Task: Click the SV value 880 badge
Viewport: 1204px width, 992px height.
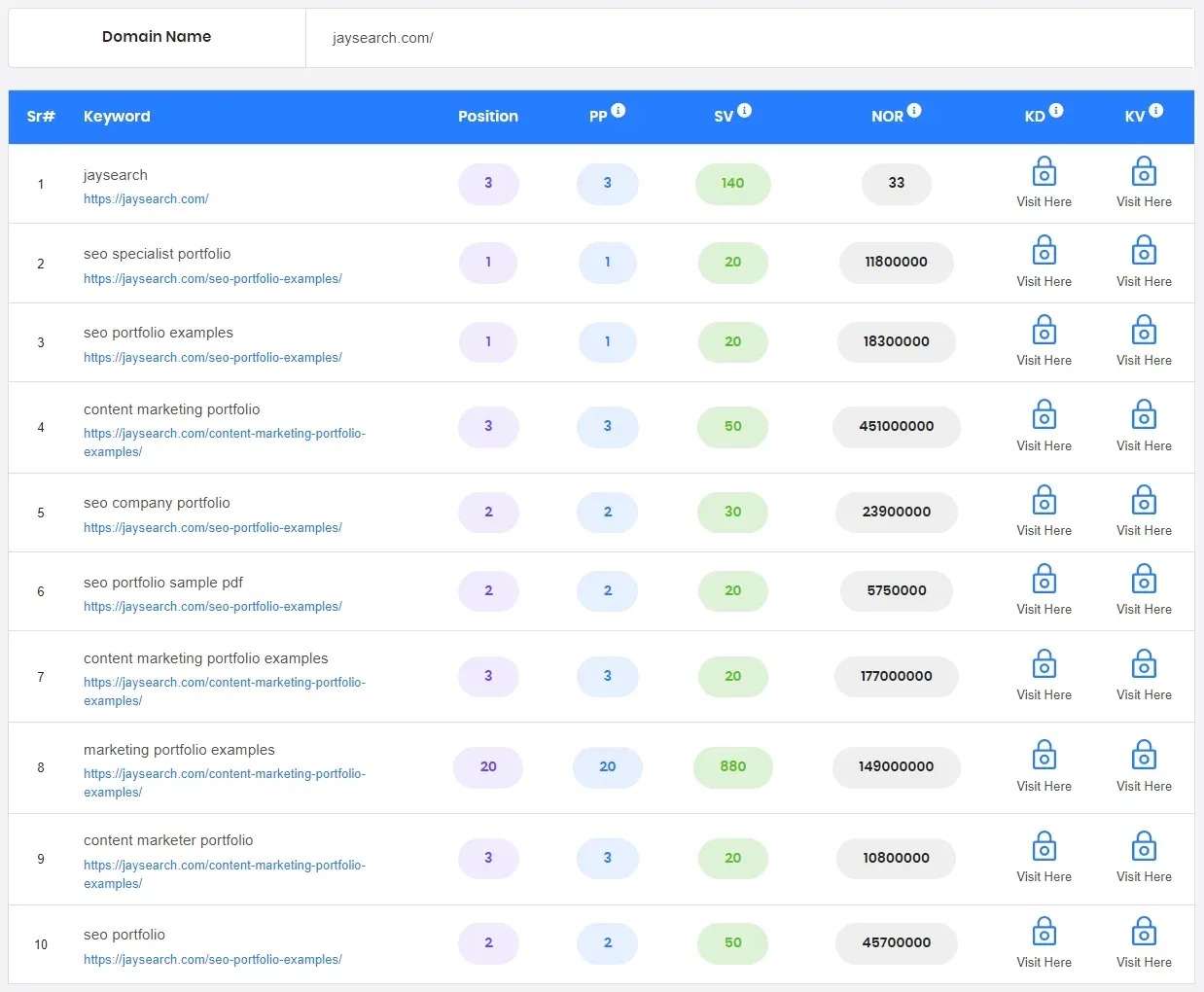Action: tap(733, 766)
